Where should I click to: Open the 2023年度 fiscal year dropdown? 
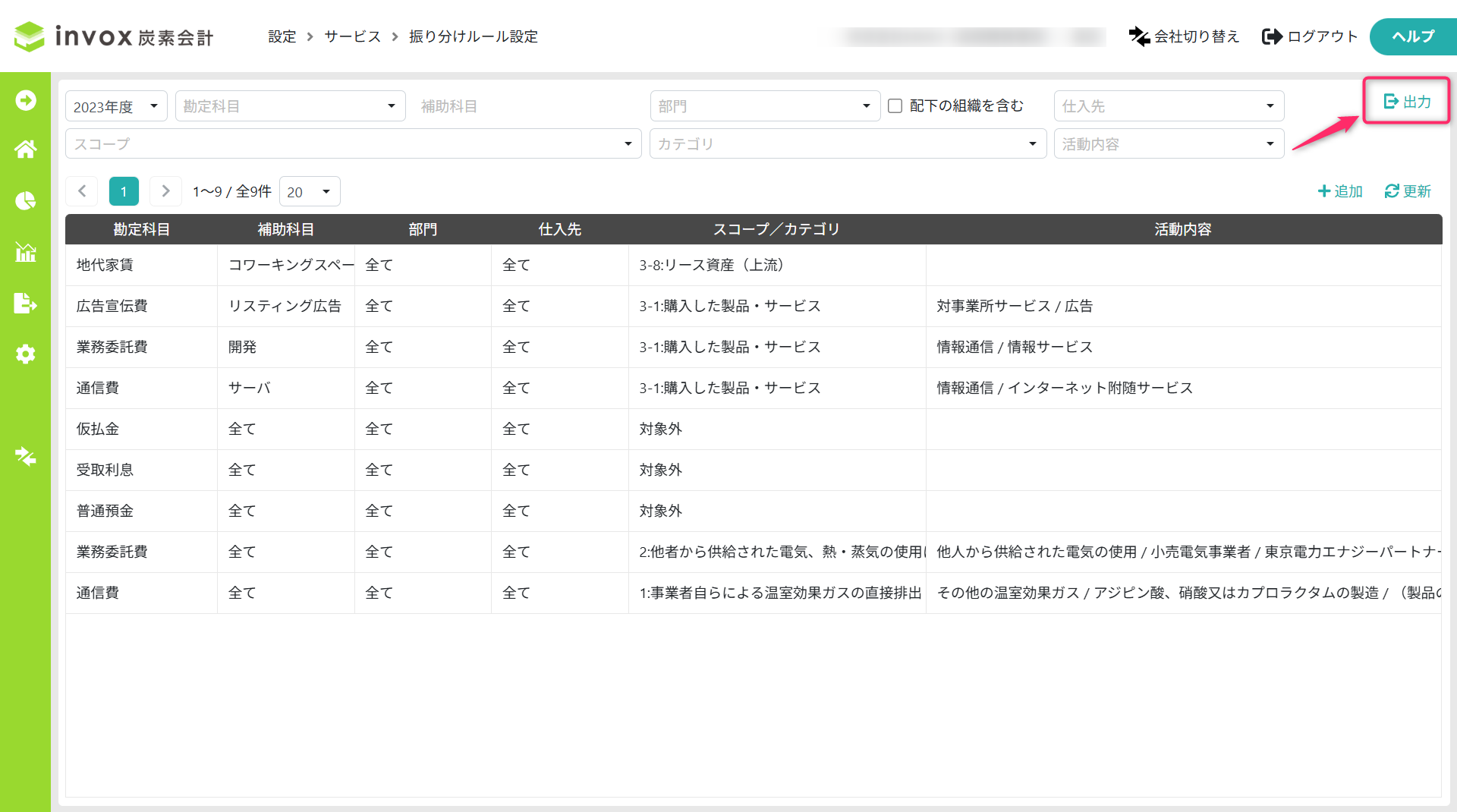coord(116,106)
